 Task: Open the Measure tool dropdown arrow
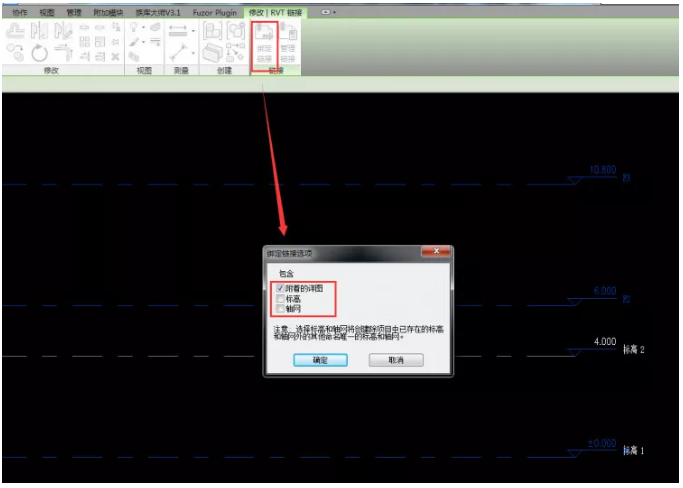click(193, 53)
